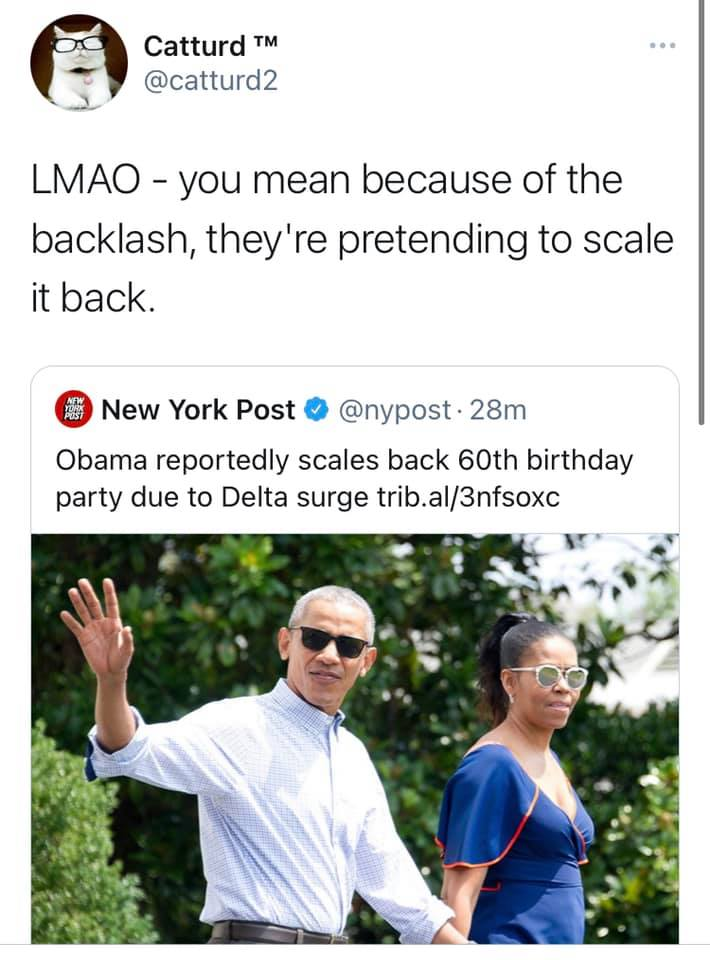This screenshot has height=960, width=710.
Task: Select the New York Post account name
Action: tap(199, 410)
